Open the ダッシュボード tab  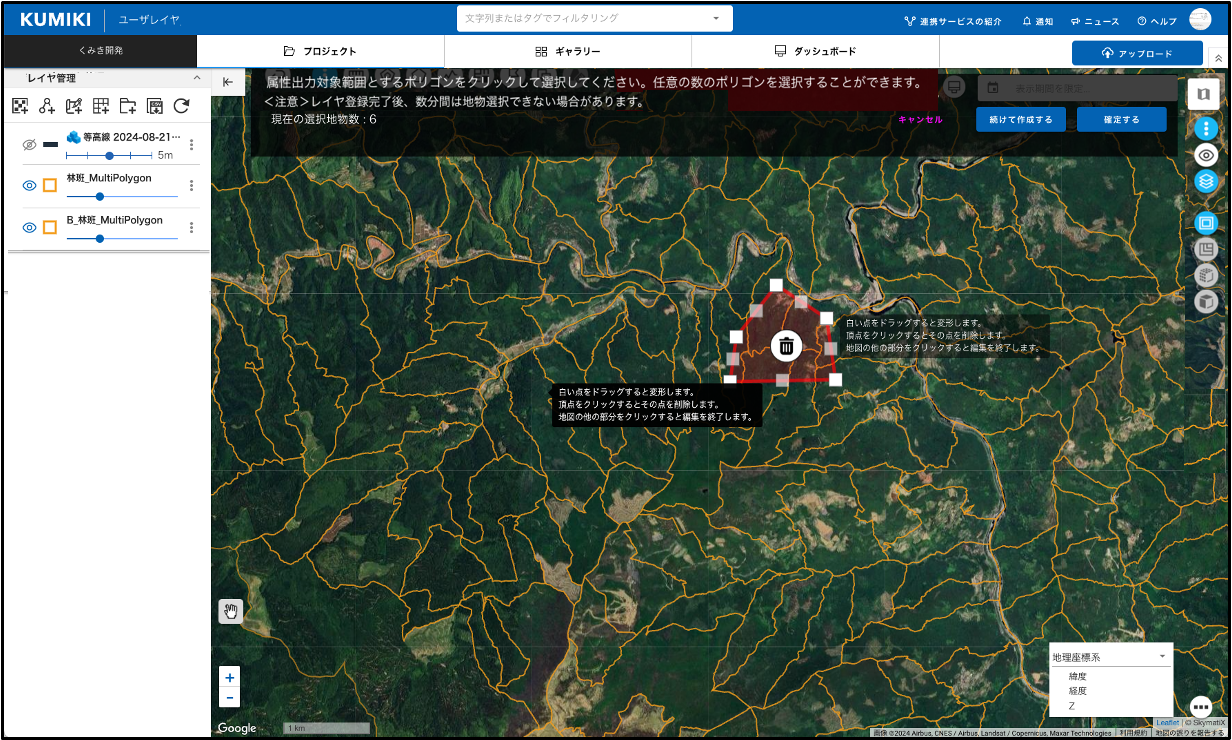pos(815,51)
